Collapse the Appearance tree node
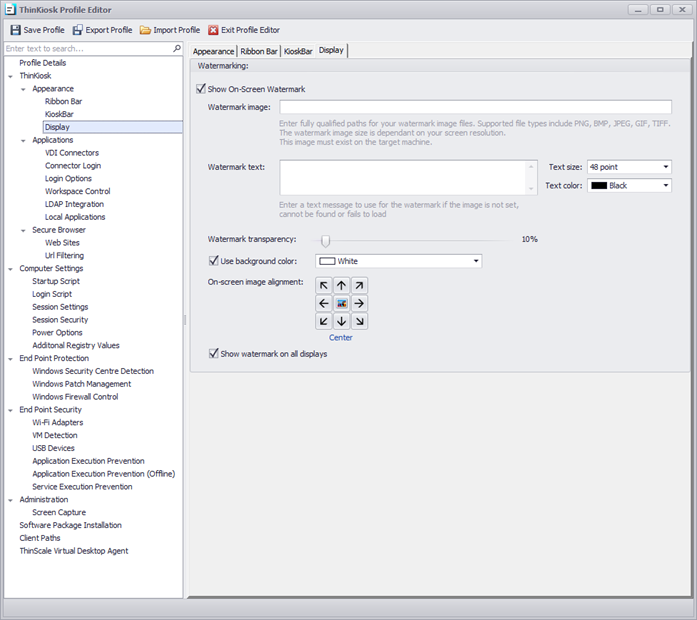Screen dimensions: 697x620 tap(23, 89)
